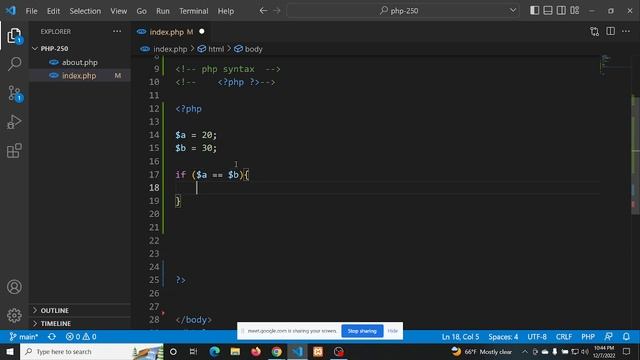Toggle Secondary Side Bar visibility
The width and height of the screenshot is (640, 360).
[561, 11]
